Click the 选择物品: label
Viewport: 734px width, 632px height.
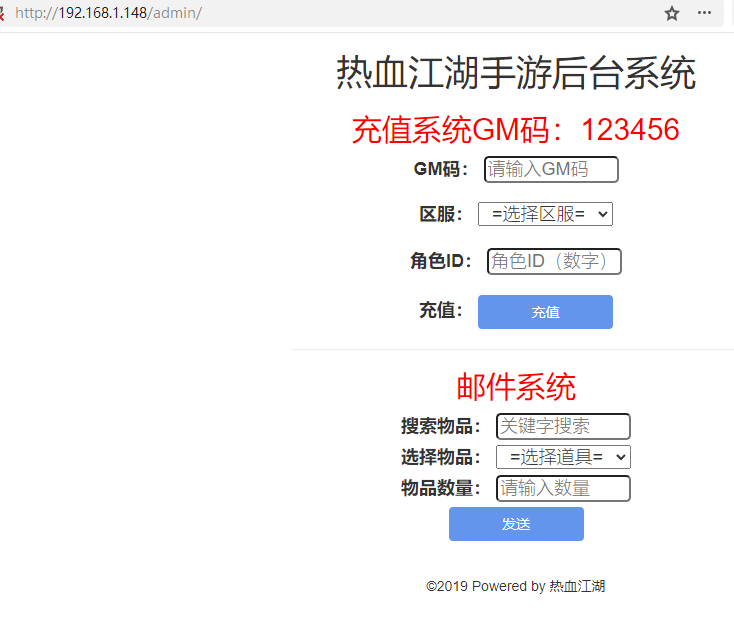coord(440,457)
